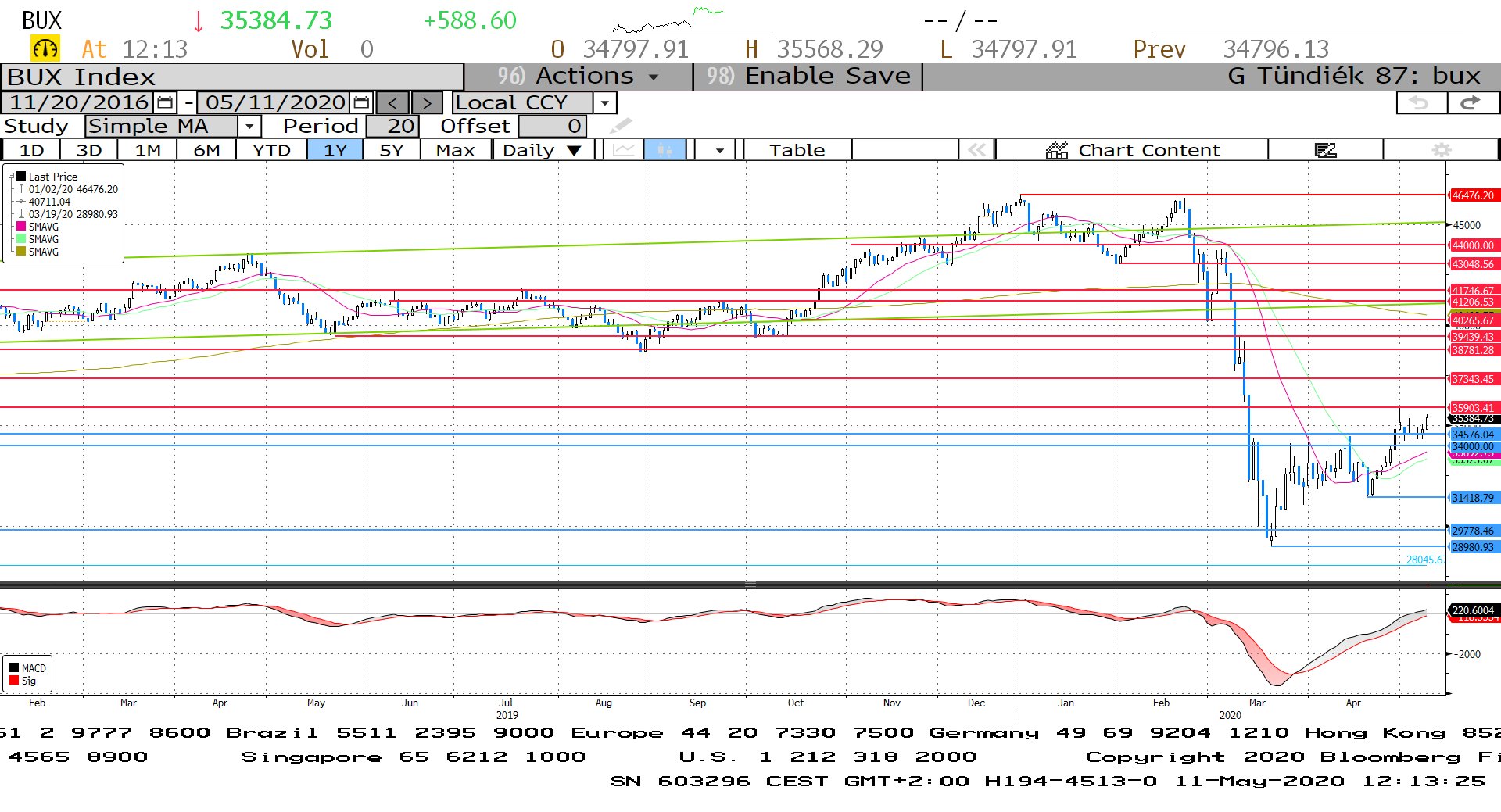Select the Max range tab

click(456, 150)
